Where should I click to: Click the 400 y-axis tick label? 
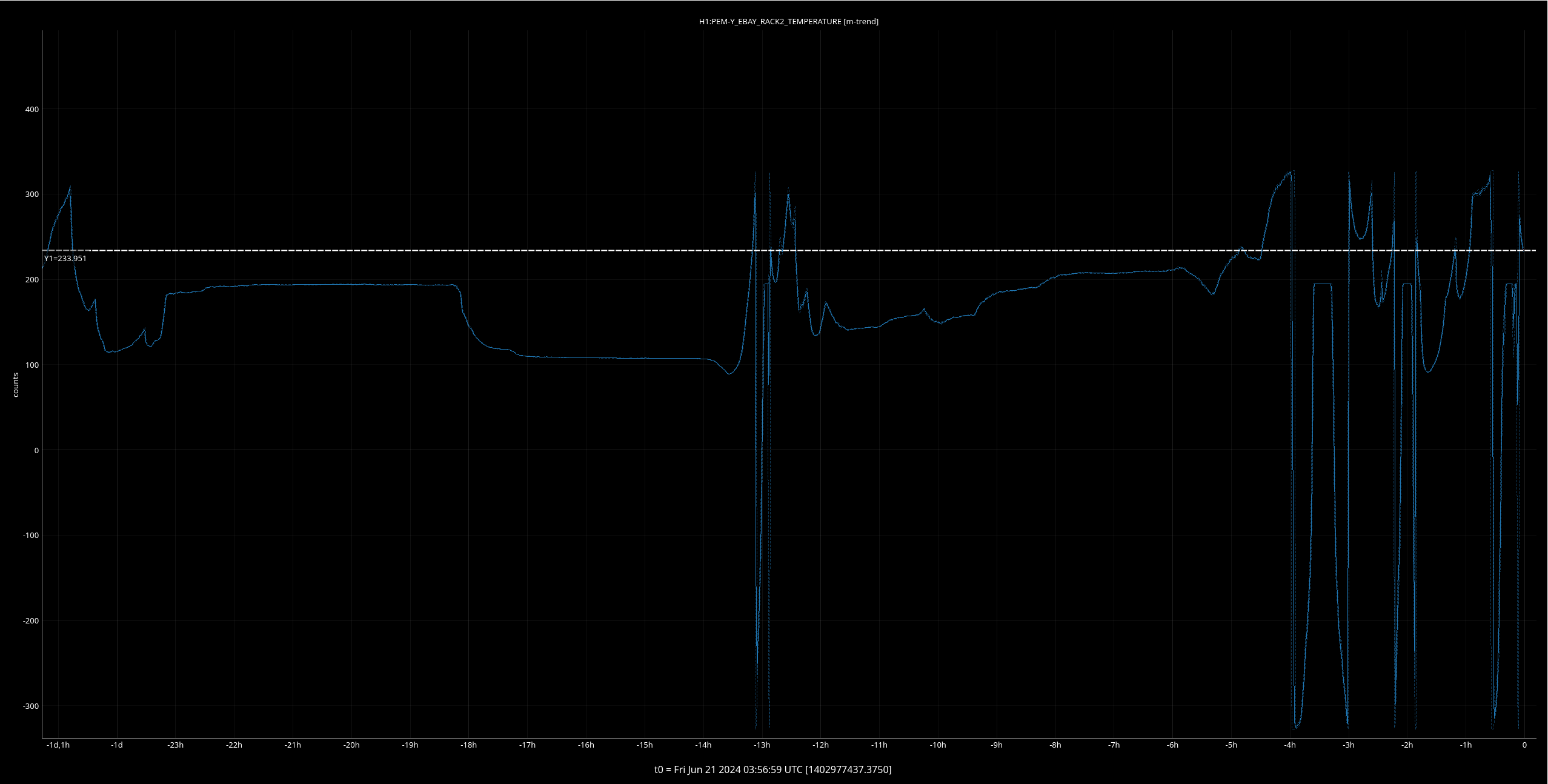32,109
